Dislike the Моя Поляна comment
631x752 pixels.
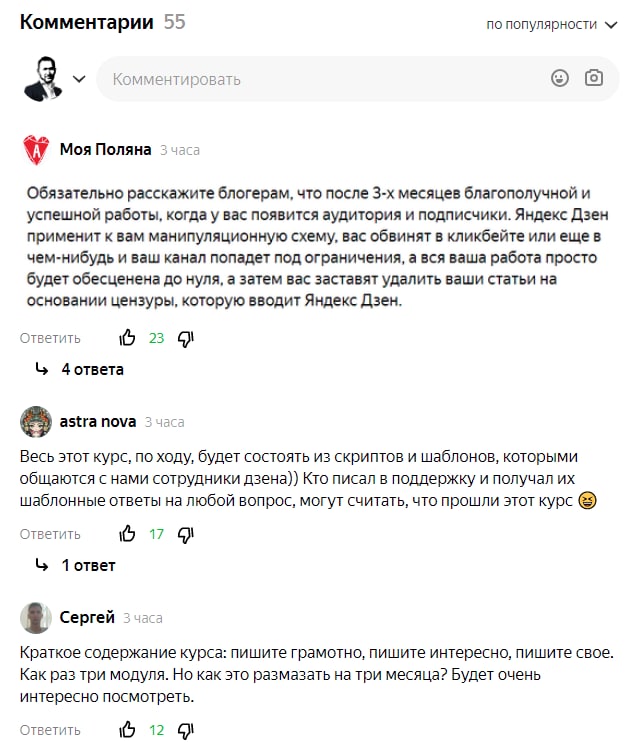pos(185,338)
